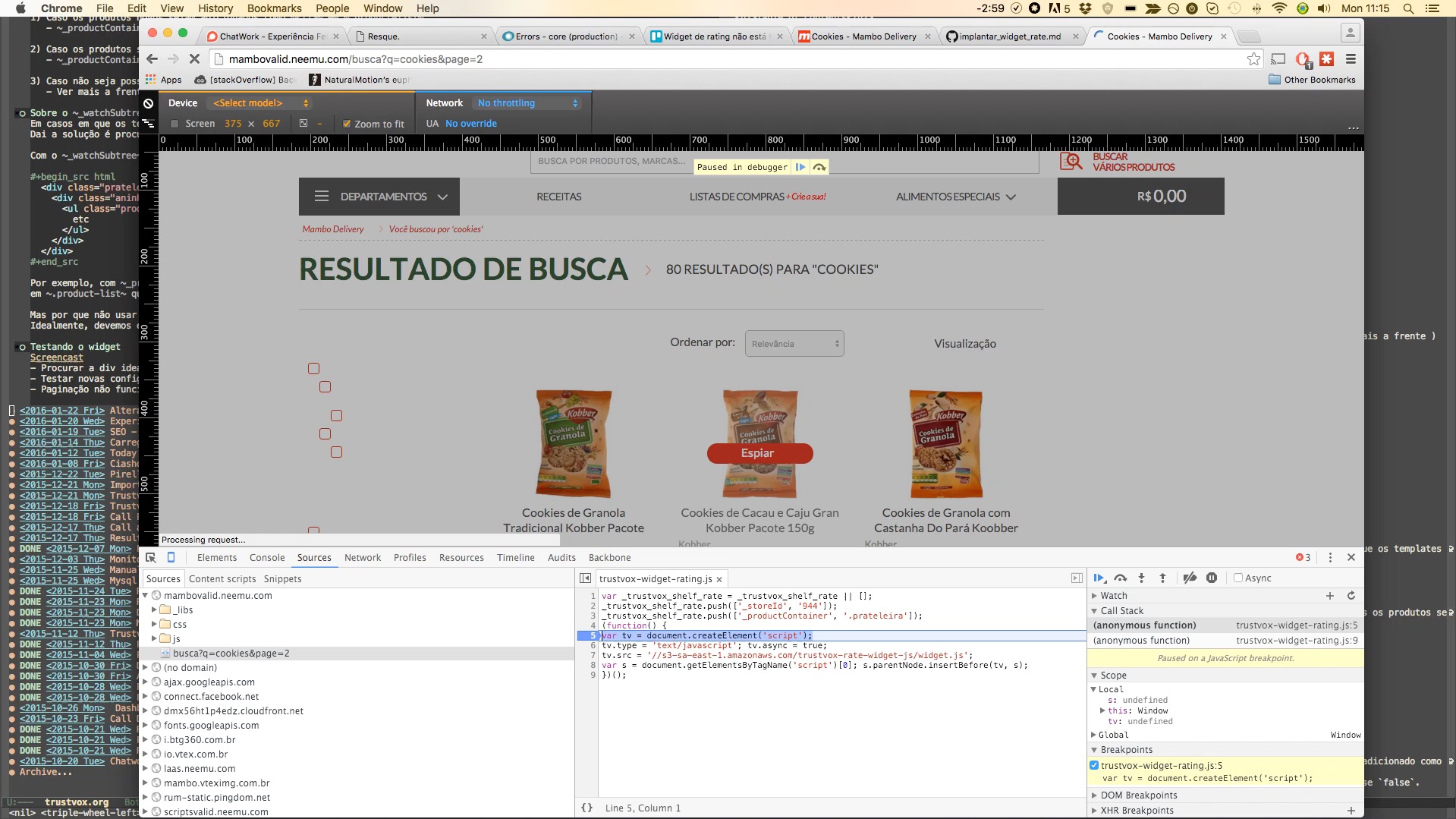Open the Bookmarks menu

[274, 8]
